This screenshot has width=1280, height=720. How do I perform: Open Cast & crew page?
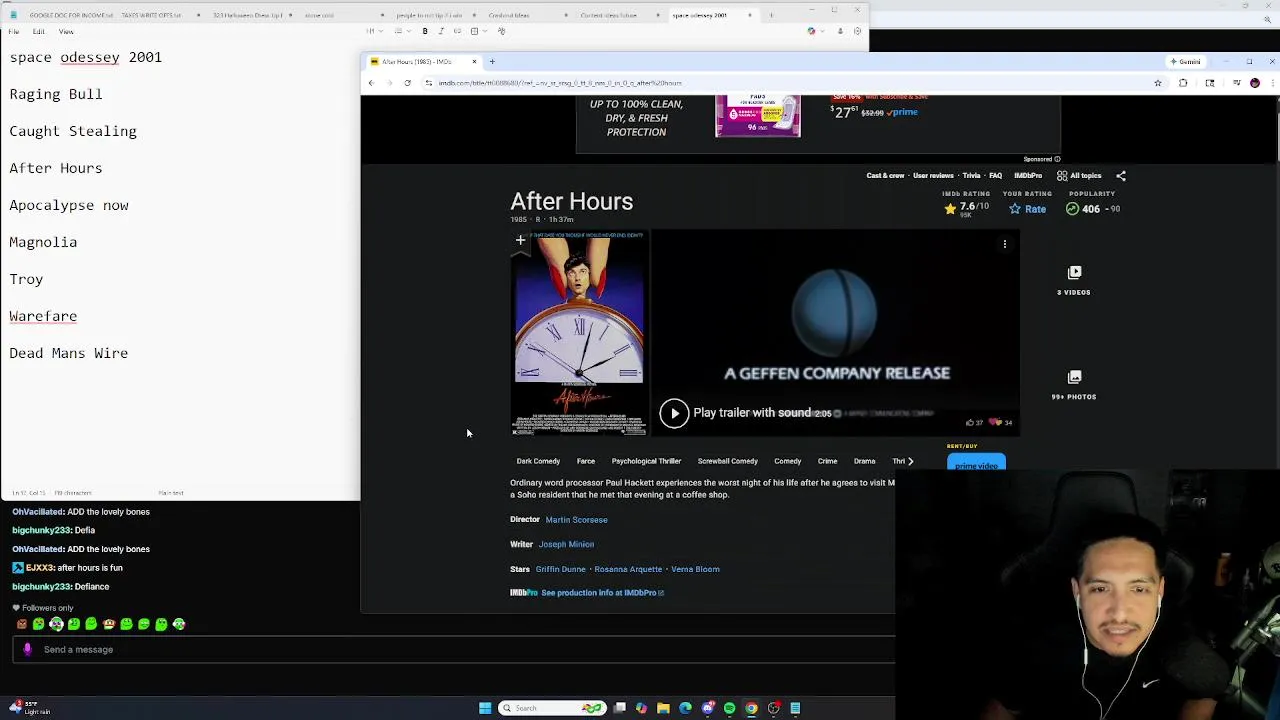point(885,176)
